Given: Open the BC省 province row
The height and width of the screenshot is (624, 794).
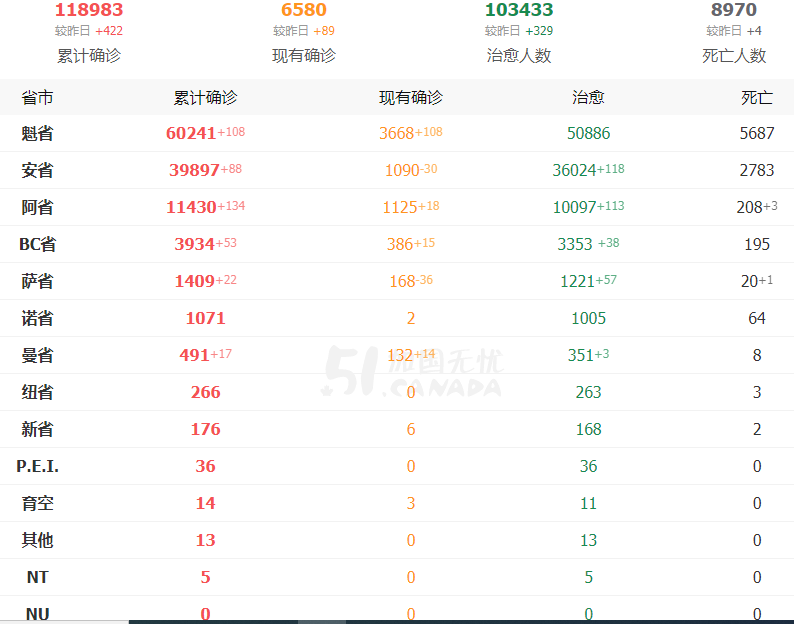Looking at the screenshot, I should click(x=397, y=244).
